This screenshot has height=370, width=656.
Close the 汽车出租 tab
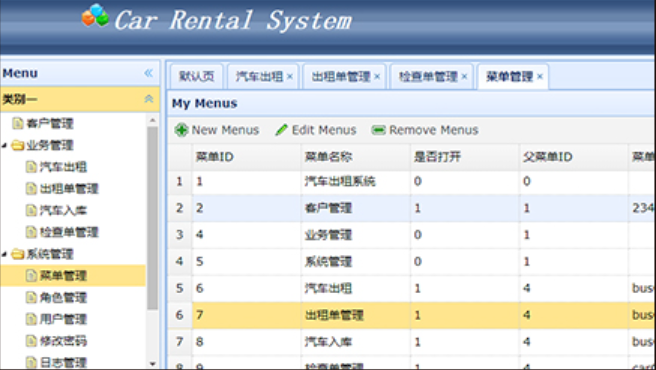pyautogui.click(x=290, y=77)
